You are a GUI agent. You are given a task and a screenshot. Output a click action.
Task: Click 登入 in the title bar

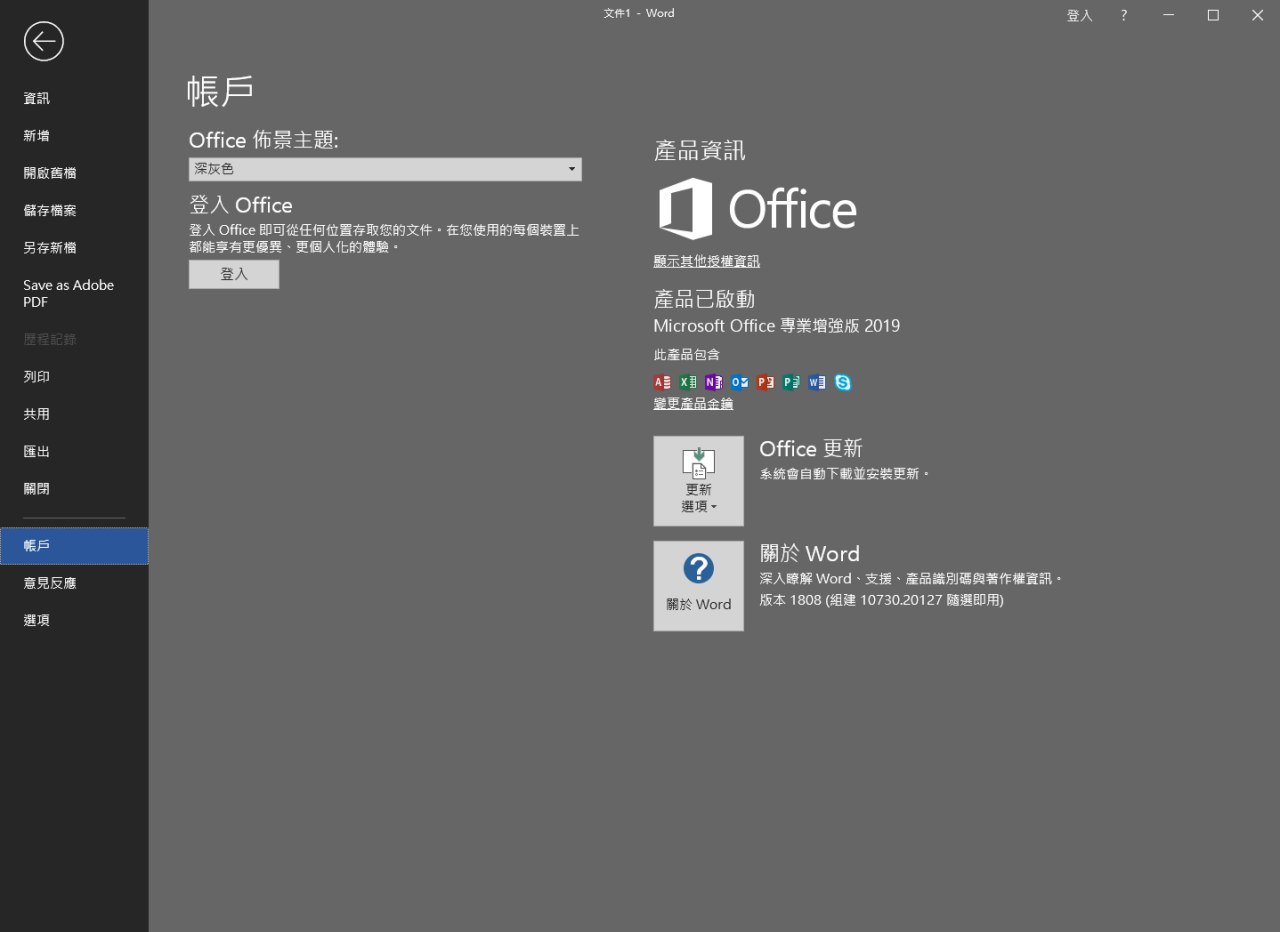coord(1080,15)
